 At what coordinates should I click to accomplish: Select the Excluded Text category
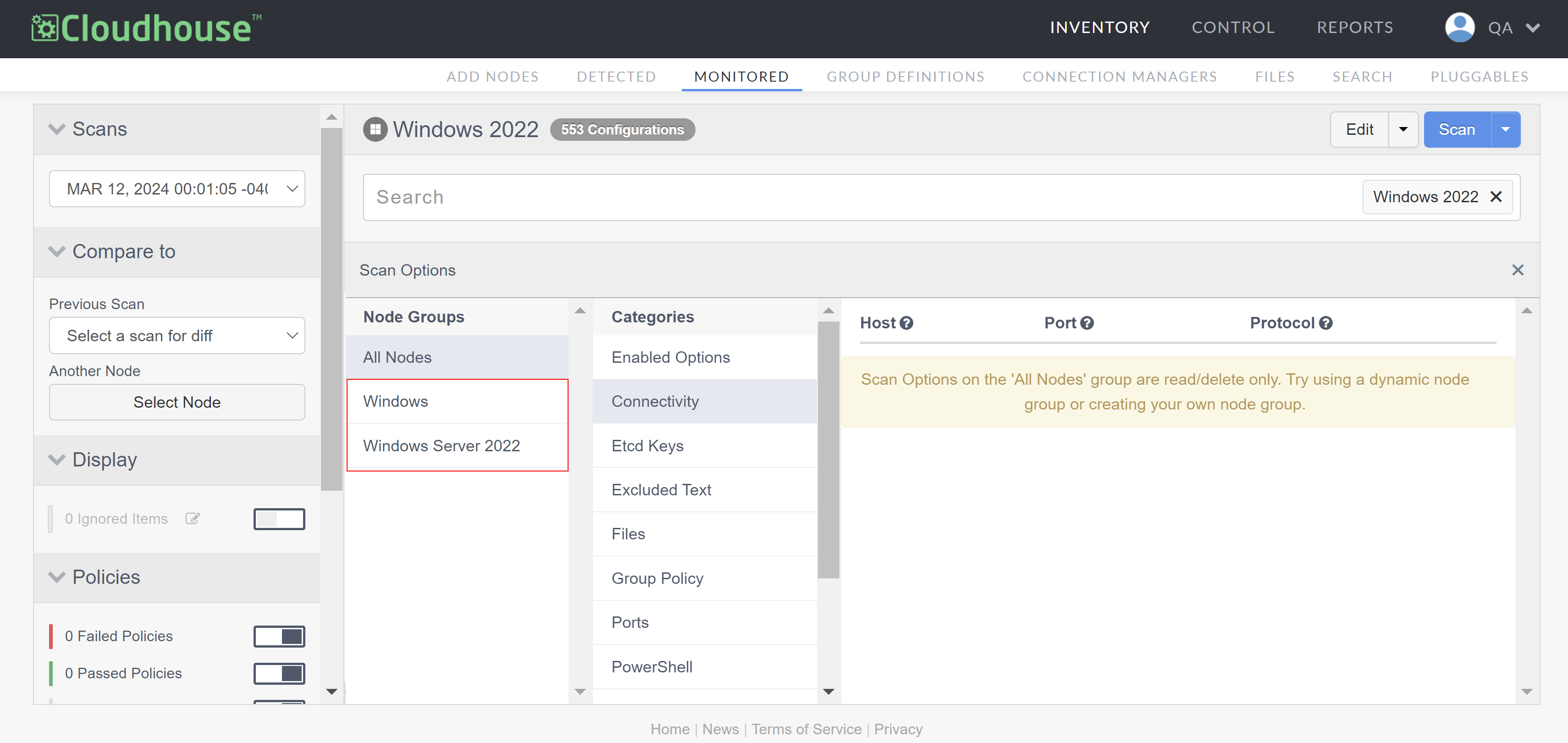(x=705, y=490)
